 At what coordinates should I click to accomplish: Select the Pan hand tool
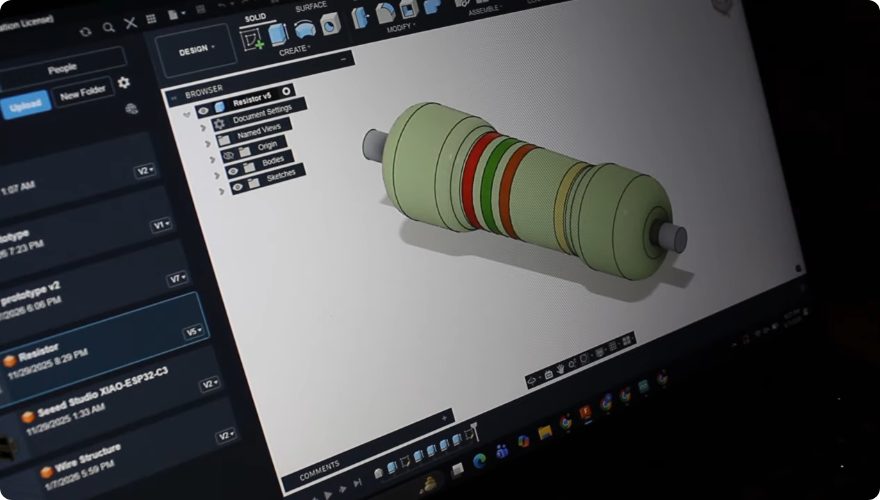561,369
